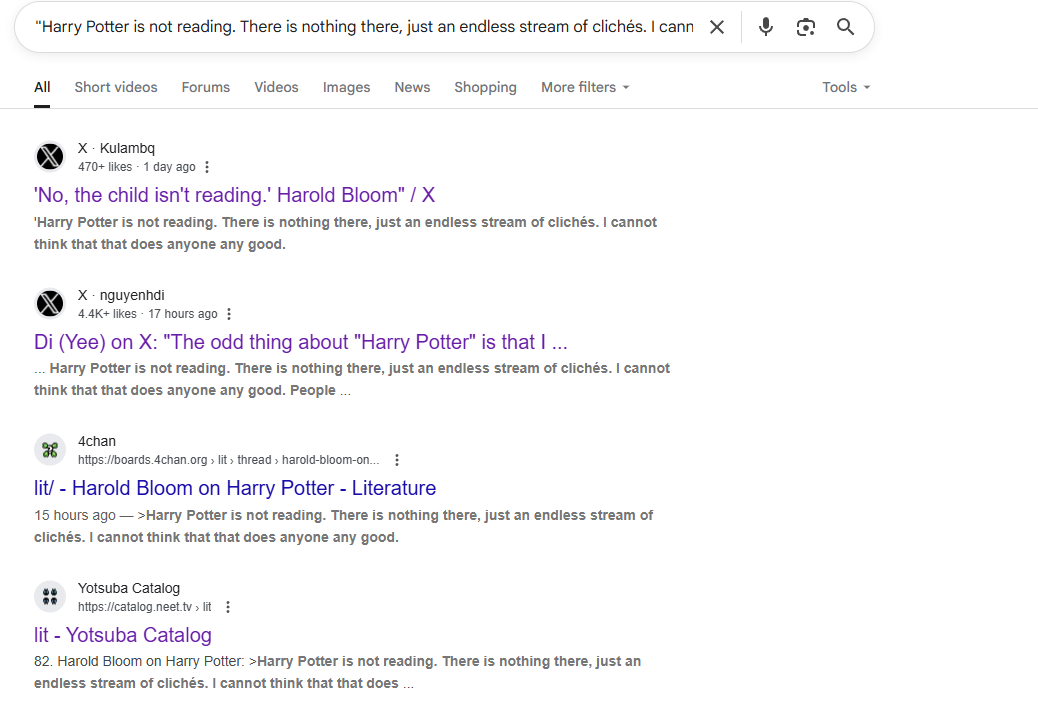Open the three-dot menu next to catalog.neet.tv

(x=228, y=607)
